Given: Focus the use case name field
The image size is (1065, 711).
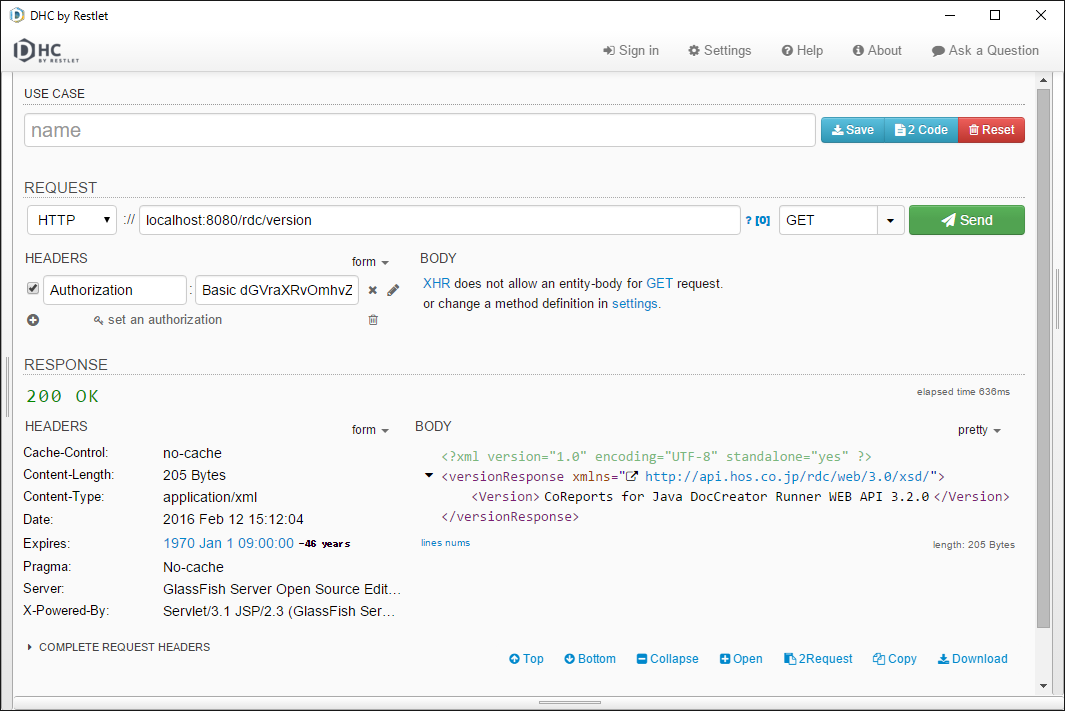Looking at the screenshot, I should coord(420,130).
